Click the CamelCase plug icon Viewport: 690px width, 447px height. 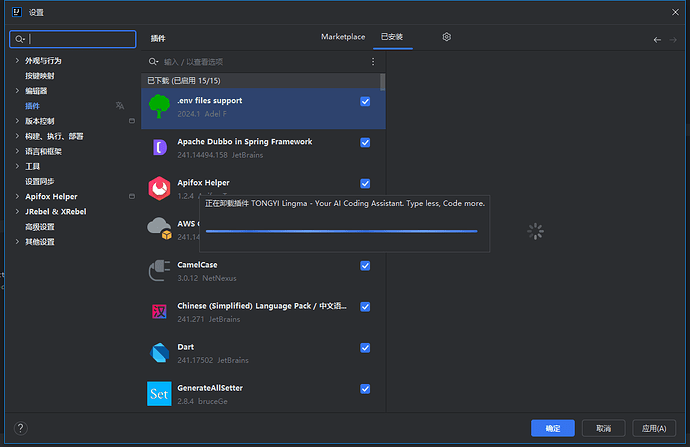[159, 270]
